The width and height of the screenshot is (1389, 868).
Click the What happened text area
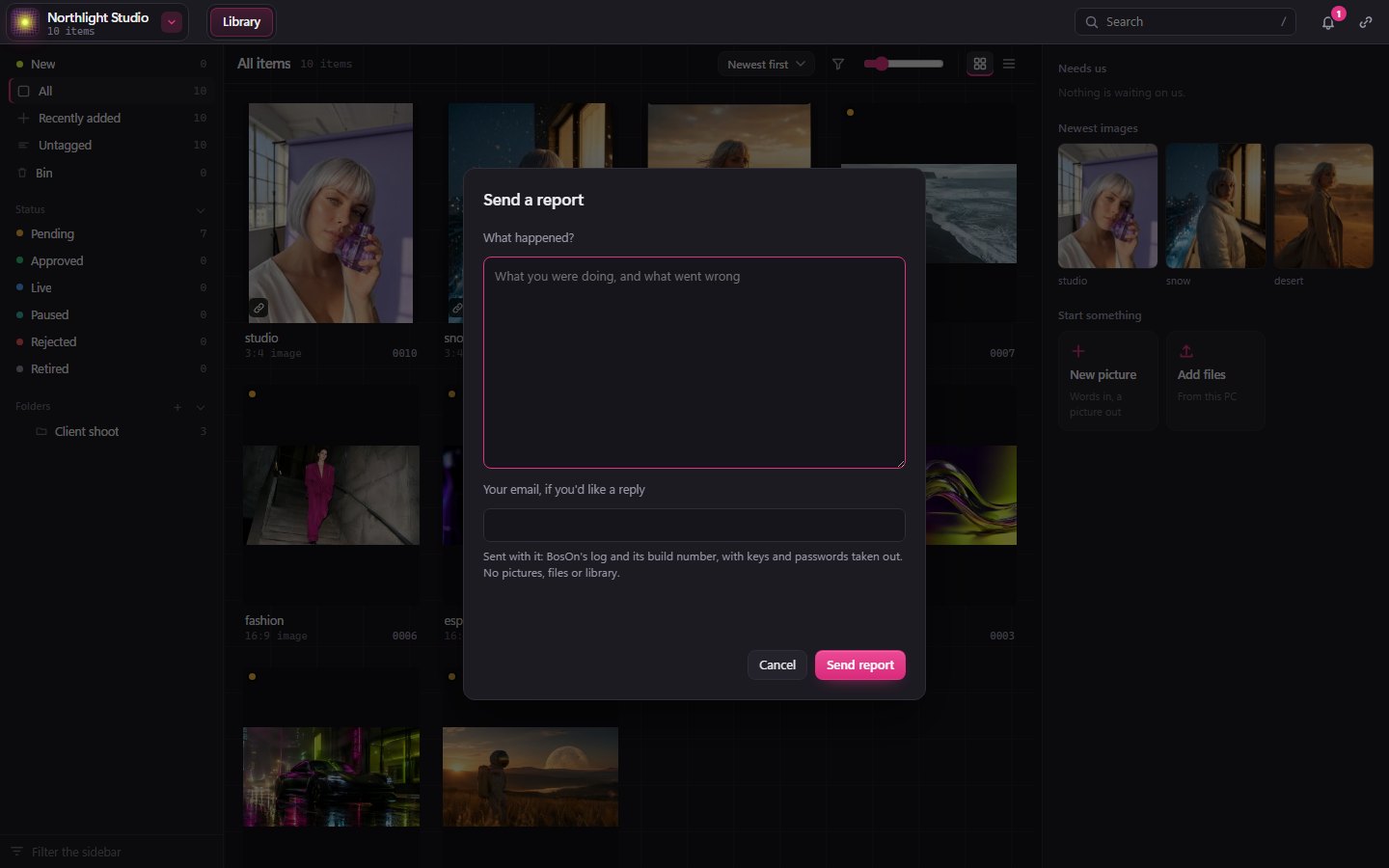(694, 363)
